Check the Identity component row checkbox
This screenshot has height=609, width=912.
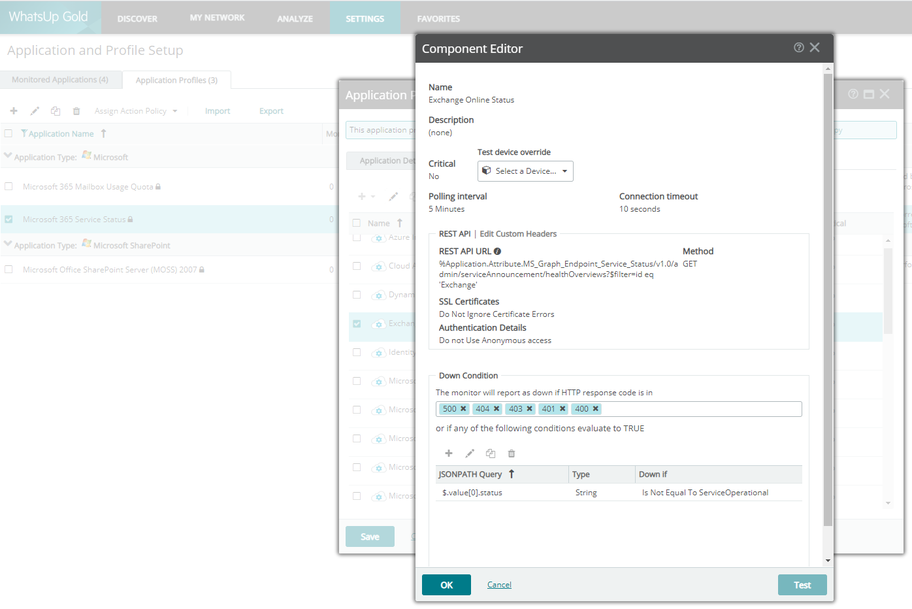tap(357, 352)
